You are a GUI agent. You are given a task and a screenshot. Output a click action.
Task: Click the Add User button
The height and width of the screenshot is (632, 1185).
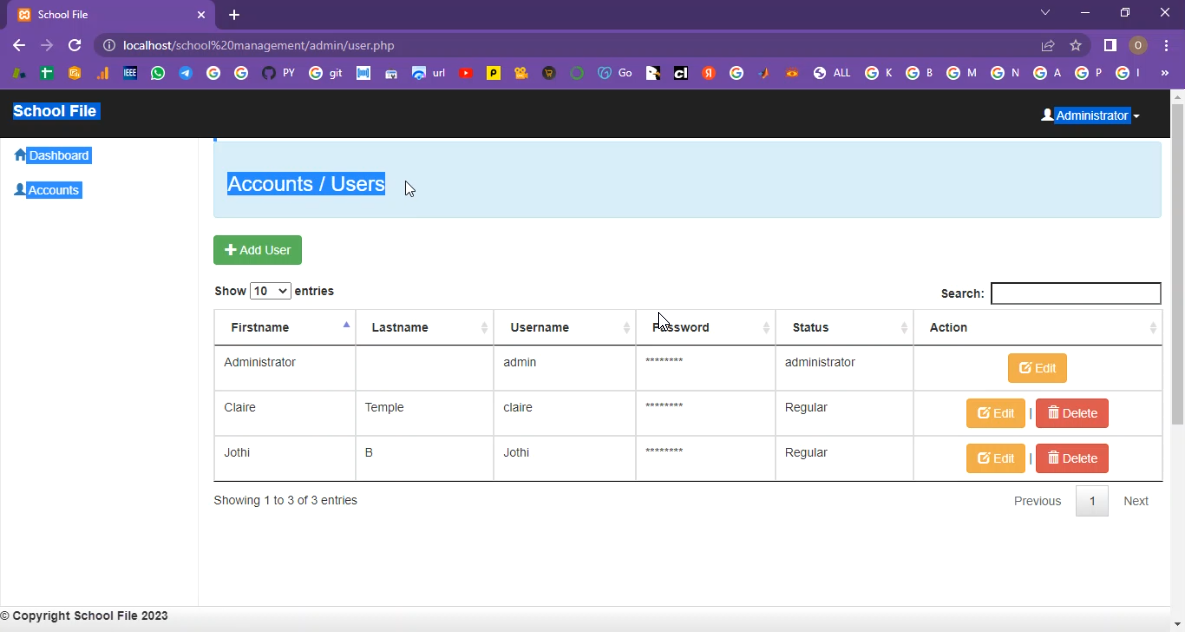tap(257, 250)
